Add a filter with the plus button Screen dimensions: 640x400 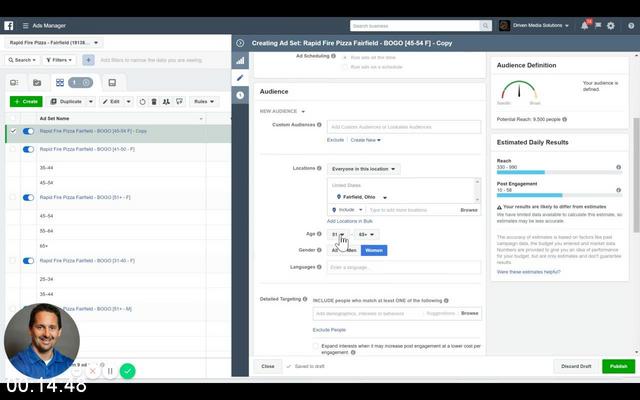(x=88, y=60)
